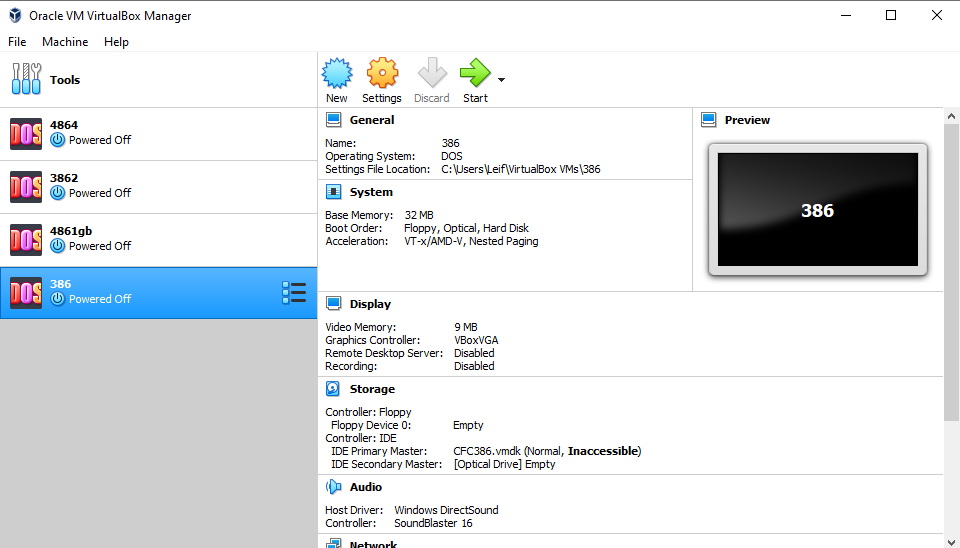Minimize the VirtualBox Manager window
This screenshot has height=548, width=960.
click(846, 15)
